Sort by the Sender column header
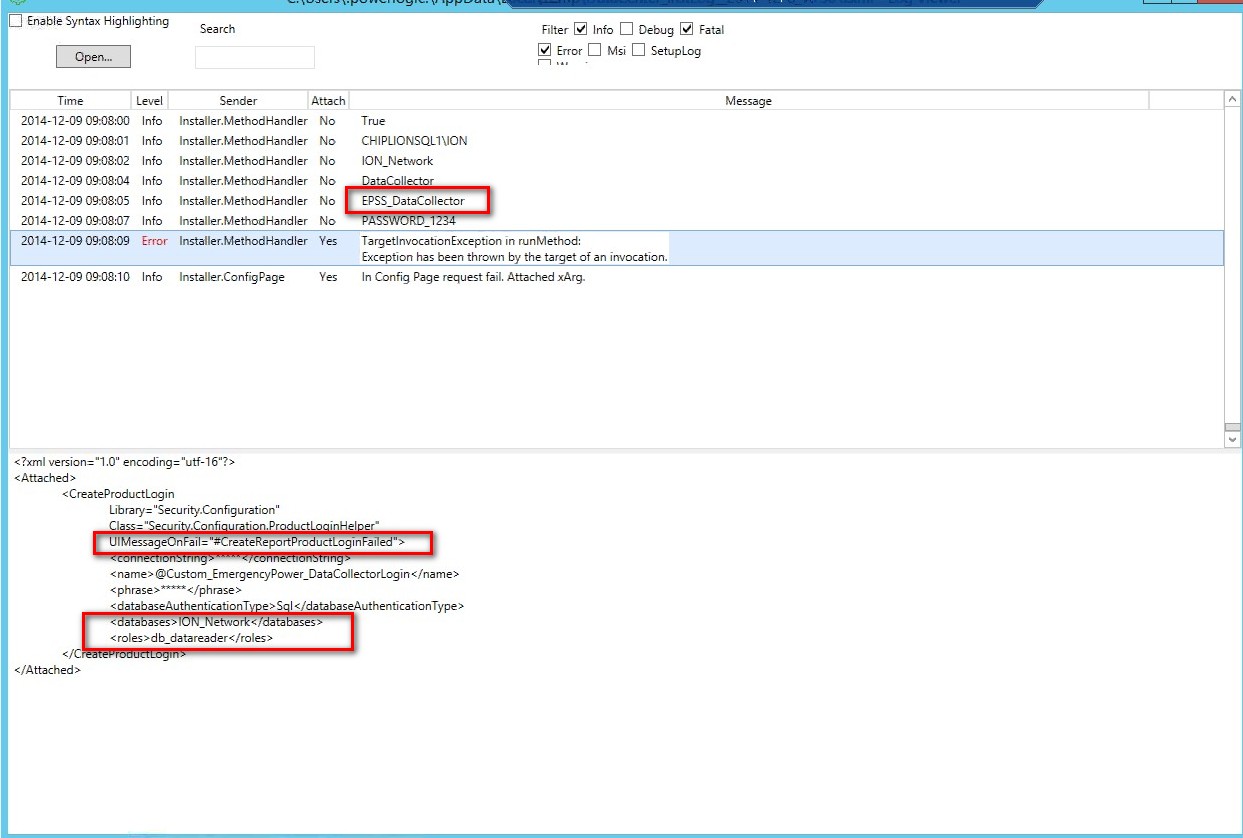Screen dimensions: 1243x838 point(238,100)
